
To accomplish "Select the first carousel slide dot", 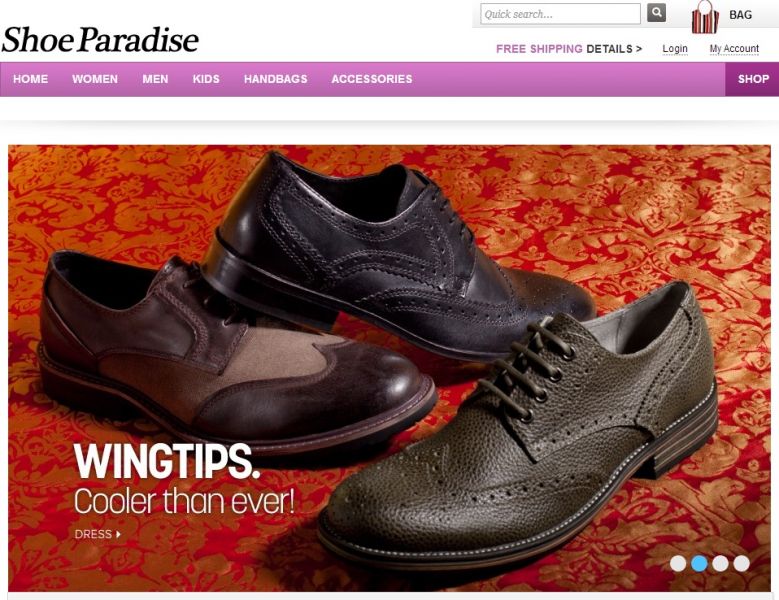I will coord(678,563).
